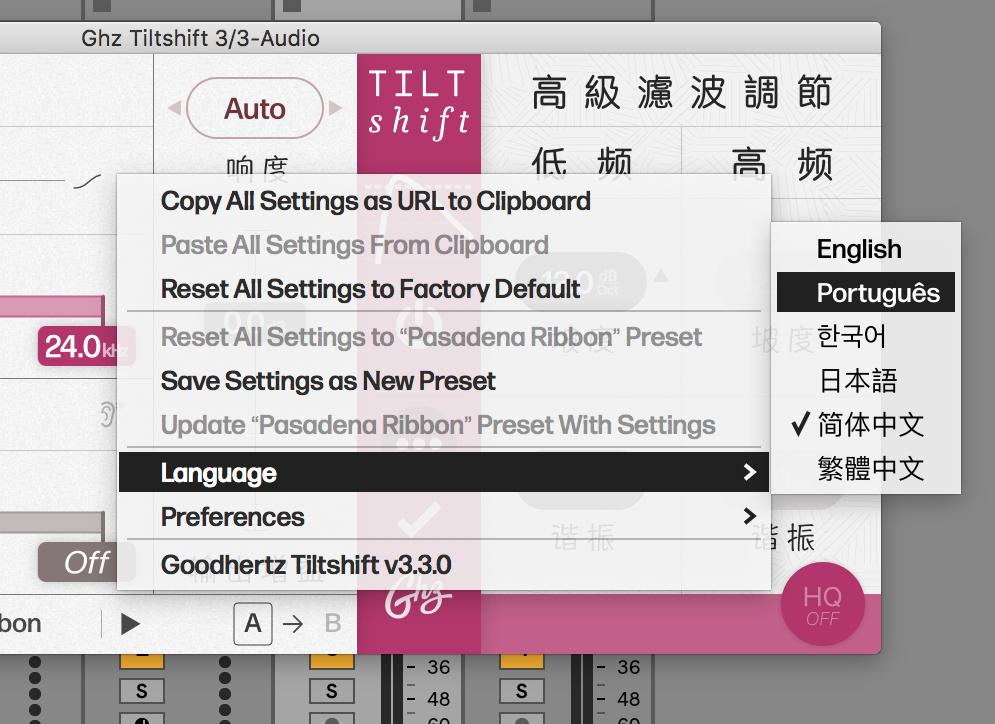
Task: Click left arrow beside Auto
Action: coord(175,109)
